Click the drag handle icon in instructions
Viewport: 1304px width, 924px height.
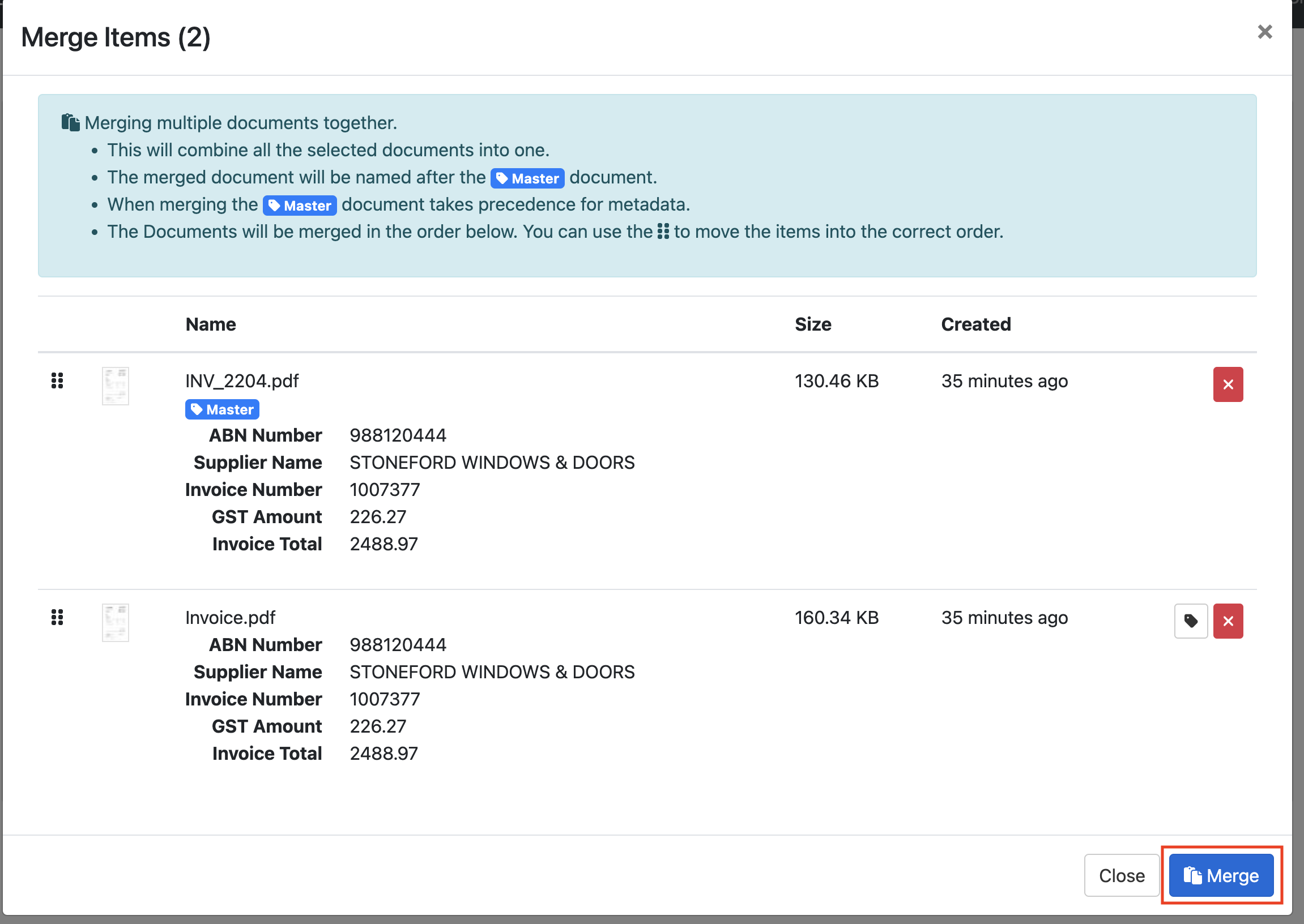pos(663,232)
